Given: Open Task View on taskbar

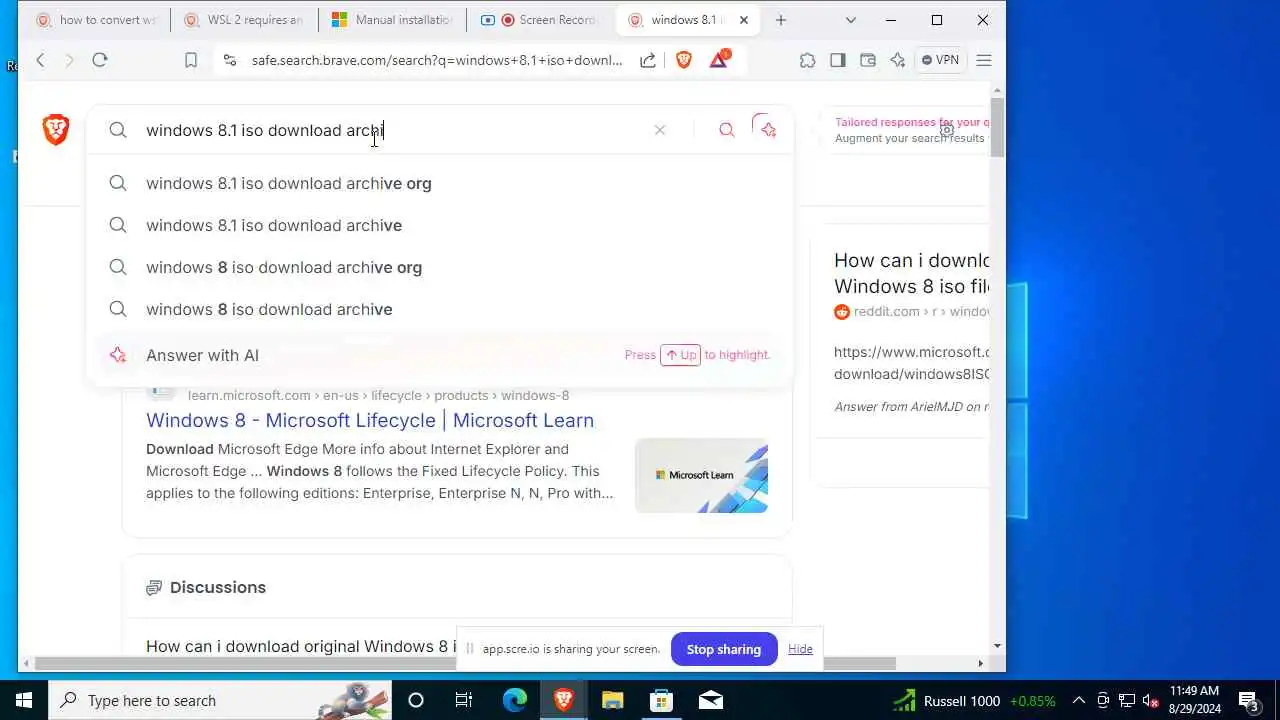Looking at the screenshot, I should pos(464,700).
